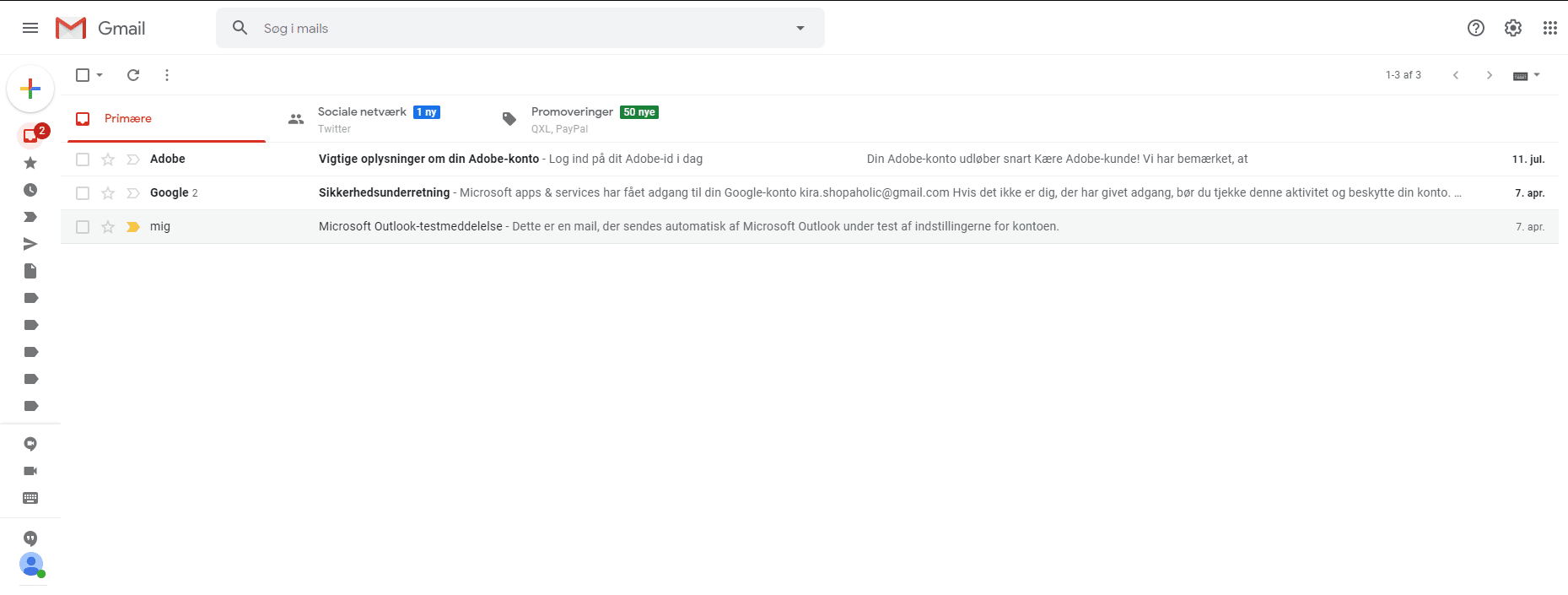Open Hangouts conversations quote icon
1568x595 pixels.
click(30, 538)
